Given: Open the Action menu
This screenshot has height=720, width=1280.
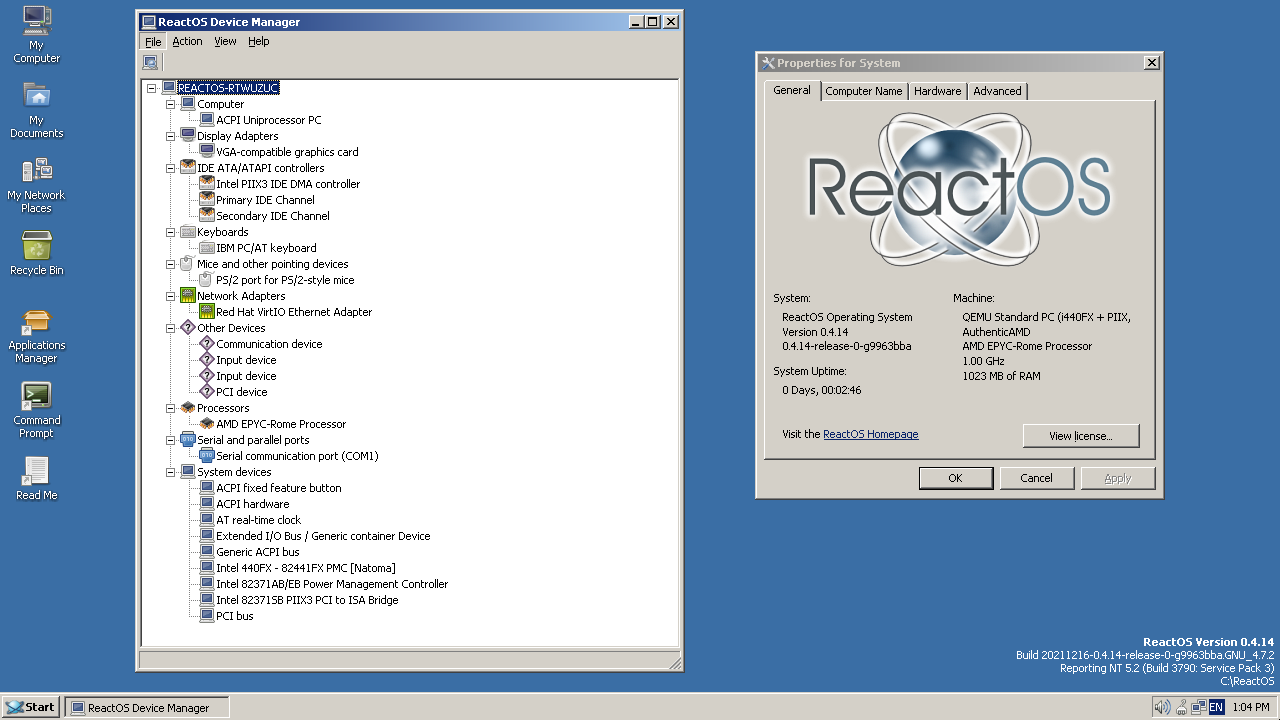Looking at the screenshot, I should (x=187, y=41).
